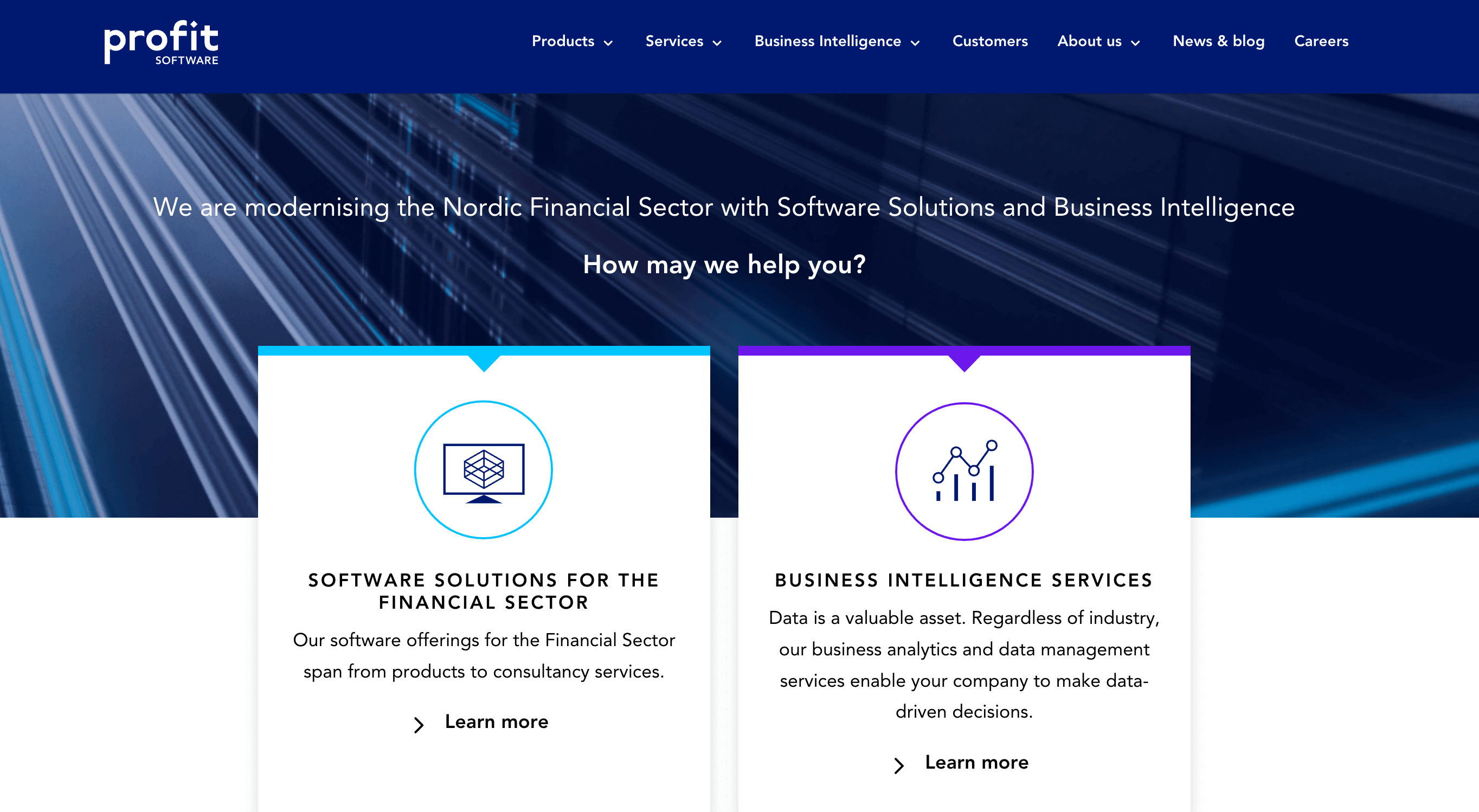
Task: Navigate to the Careers menu item
Action: 1321,42
